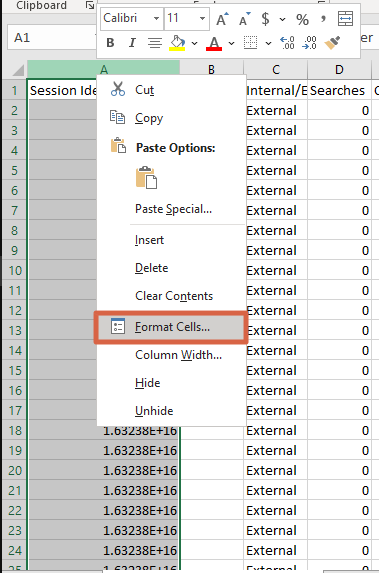Click the Increase Decimal icon
The width and height of the screenshot is (379, 573).
point(287,43)
